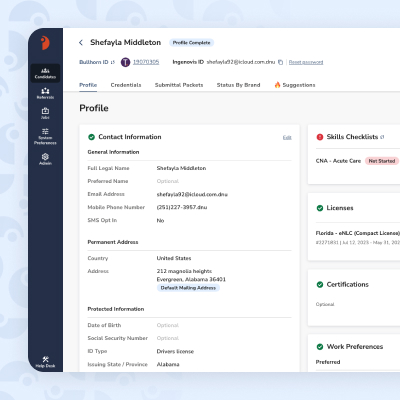Click Issuing State value Alabama
The width and height of the screenshot is (400, 400).
(168, 365)
